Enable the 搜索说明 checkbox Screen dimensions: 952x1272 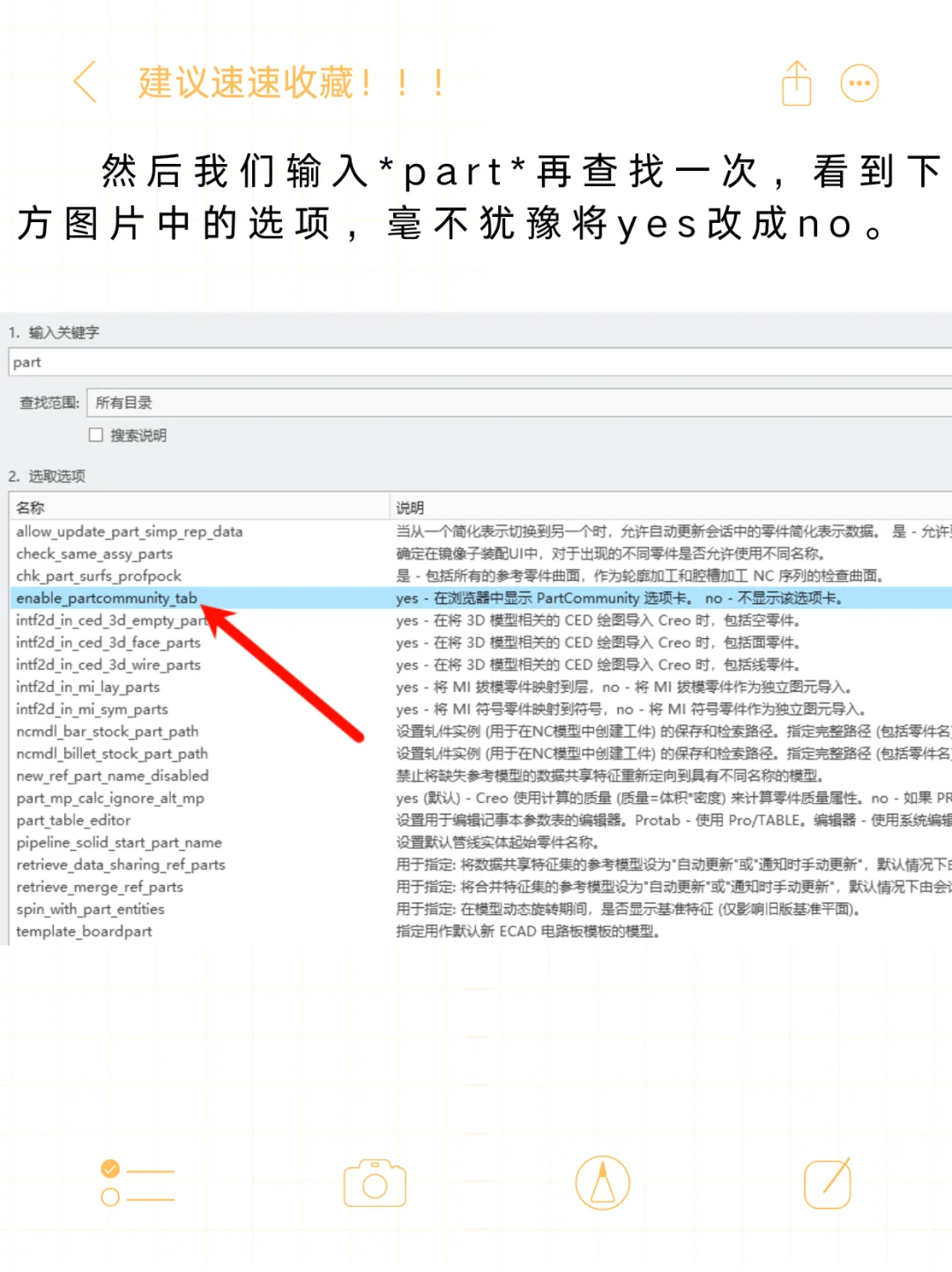pos(96,435)
